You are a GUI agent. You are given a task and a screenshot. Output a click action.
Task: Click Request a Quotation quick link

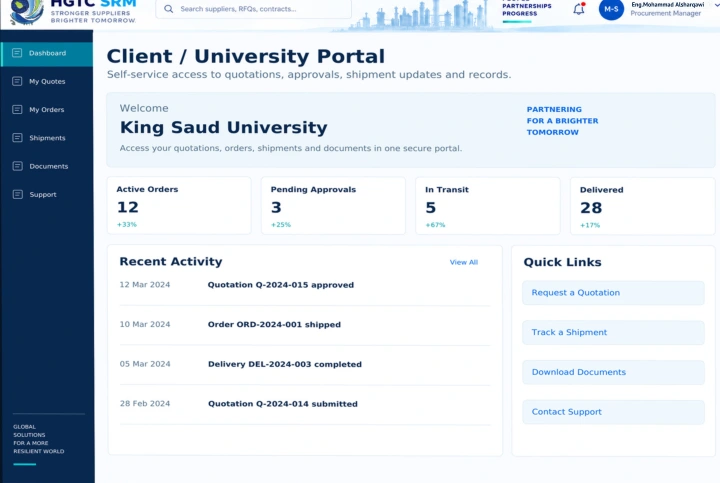(613, 292)
